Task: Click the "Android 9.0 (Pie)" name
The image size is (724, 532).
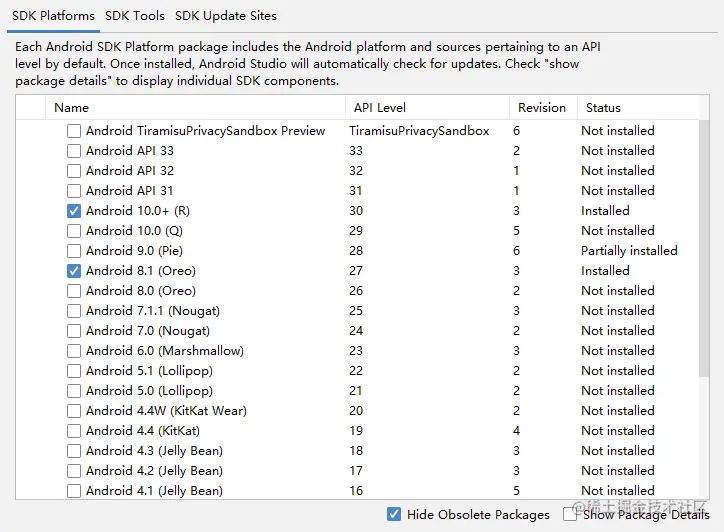Action: tap(134, 251)
